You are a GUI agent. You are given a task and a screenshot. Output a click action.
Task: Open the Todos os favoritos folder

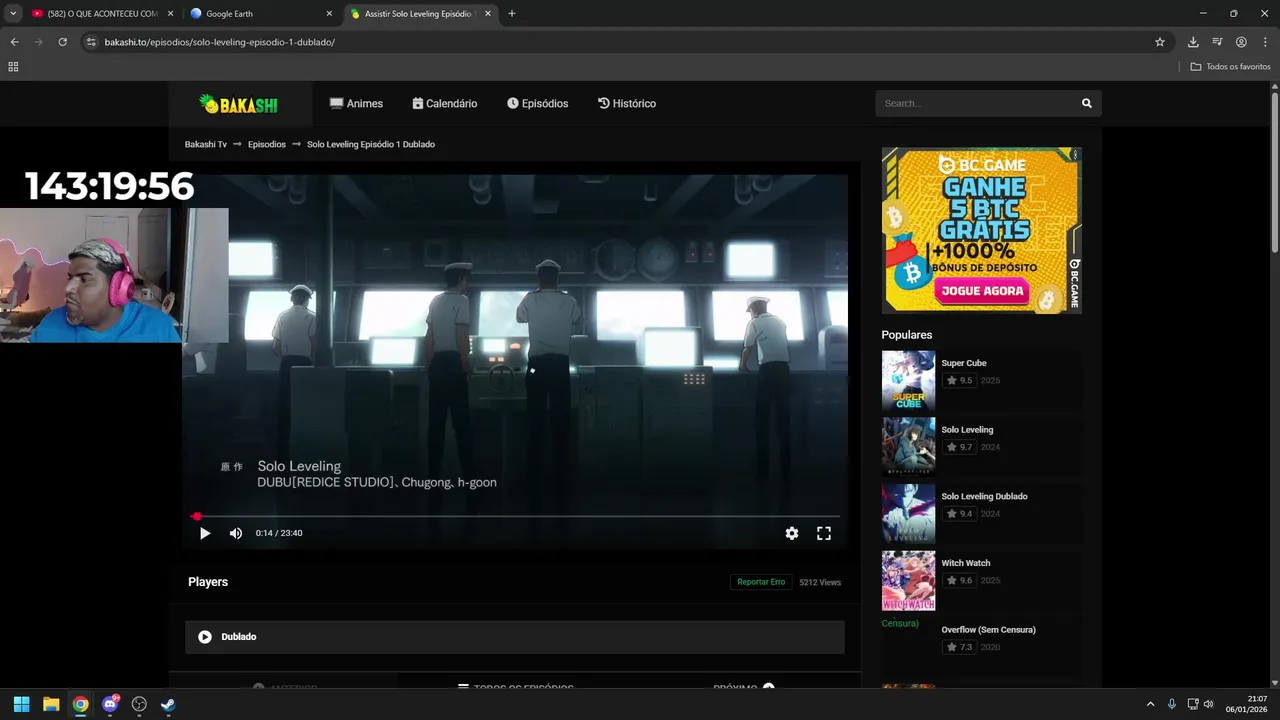1230,67
